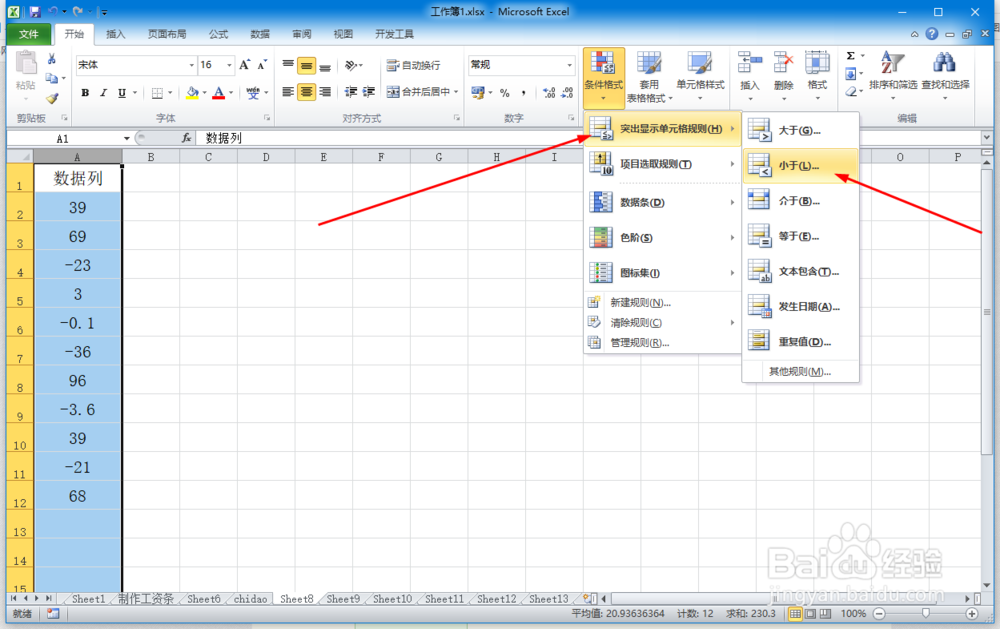This screenshot has height=629, width=1000.
Task: Toggle align text right
Action: pyautogui.click(x=325, y=92)
